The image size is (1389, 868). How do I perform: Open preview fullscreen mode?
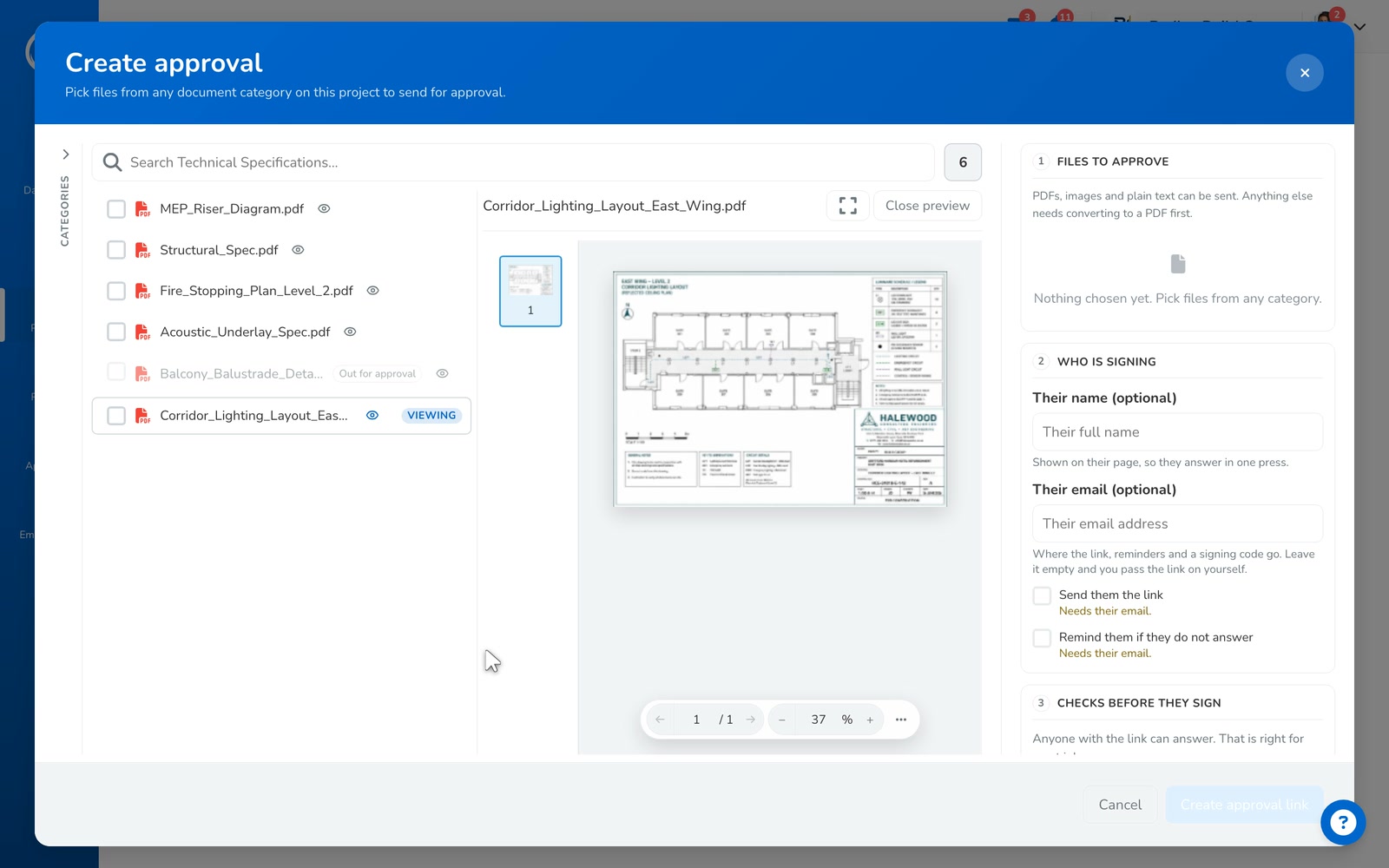point(848,206)
